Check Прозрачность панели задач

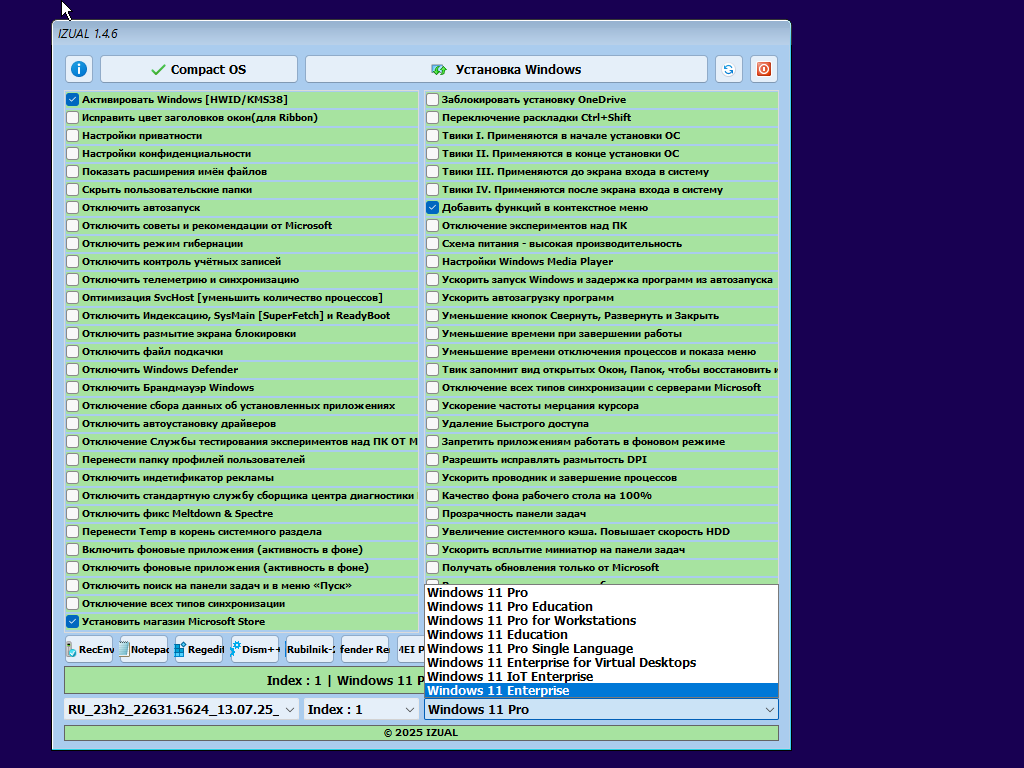click(432, 514)
